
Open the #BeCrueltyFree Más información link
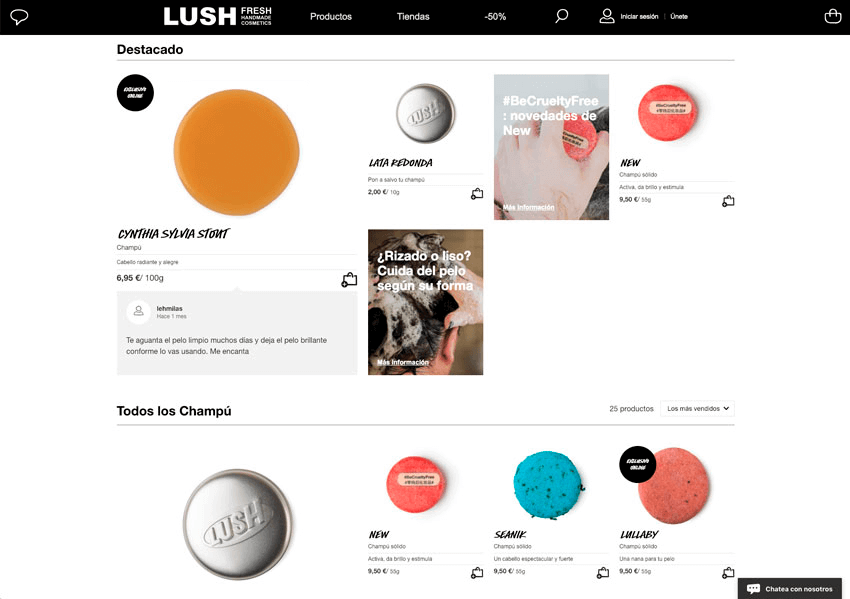point(529,207)
